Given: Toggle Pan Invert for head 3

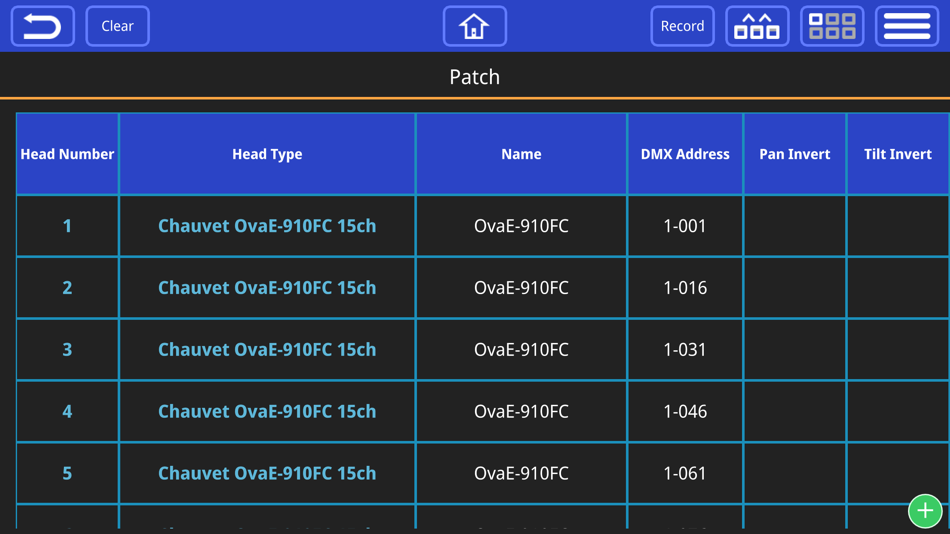Looking at the screenshot, I should pyautogui.click(x=795, y=350).
